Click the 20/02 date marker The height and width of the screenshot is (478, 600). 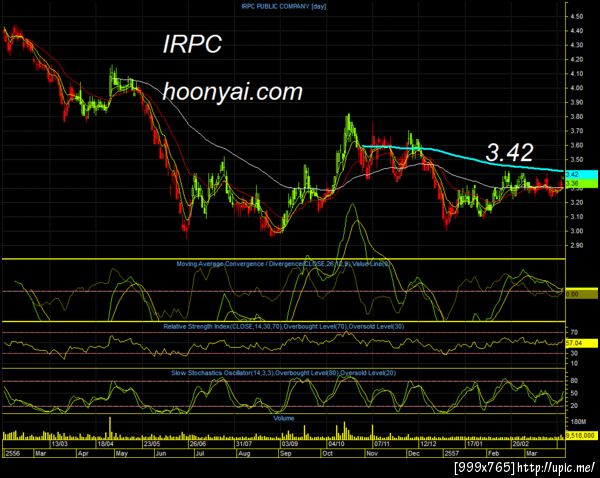pyautogui.click(x=520, y=444)
